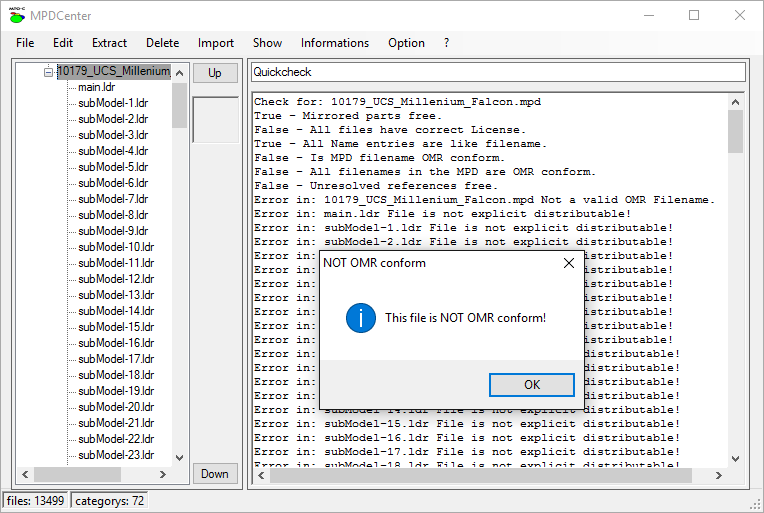Open the Option menu
764x513 pixels.
tap(406, 43)
